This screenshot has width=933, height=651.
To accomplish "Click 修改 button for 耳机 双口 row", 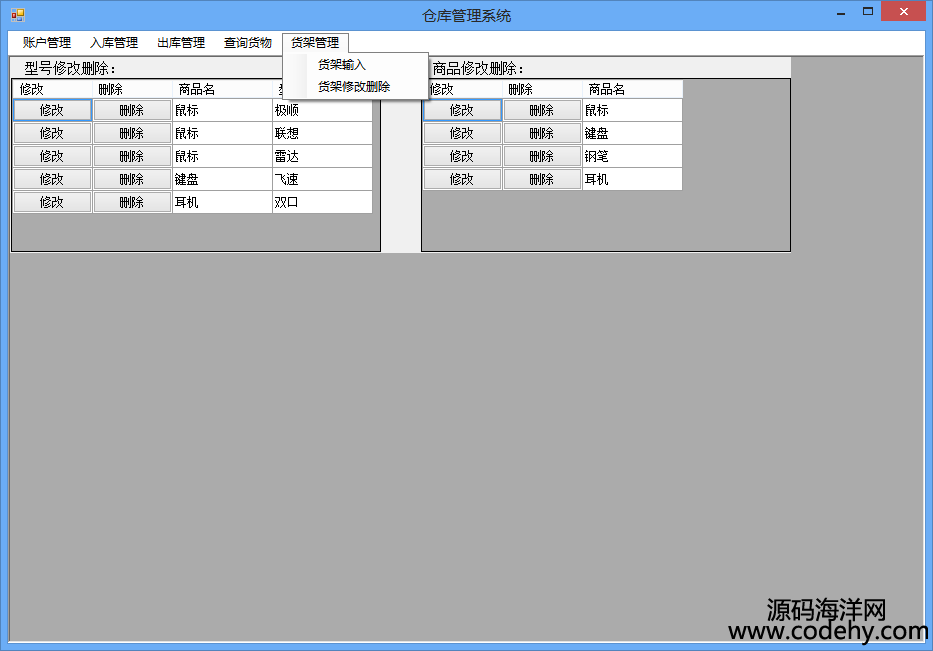I will (x=52, y=202).
